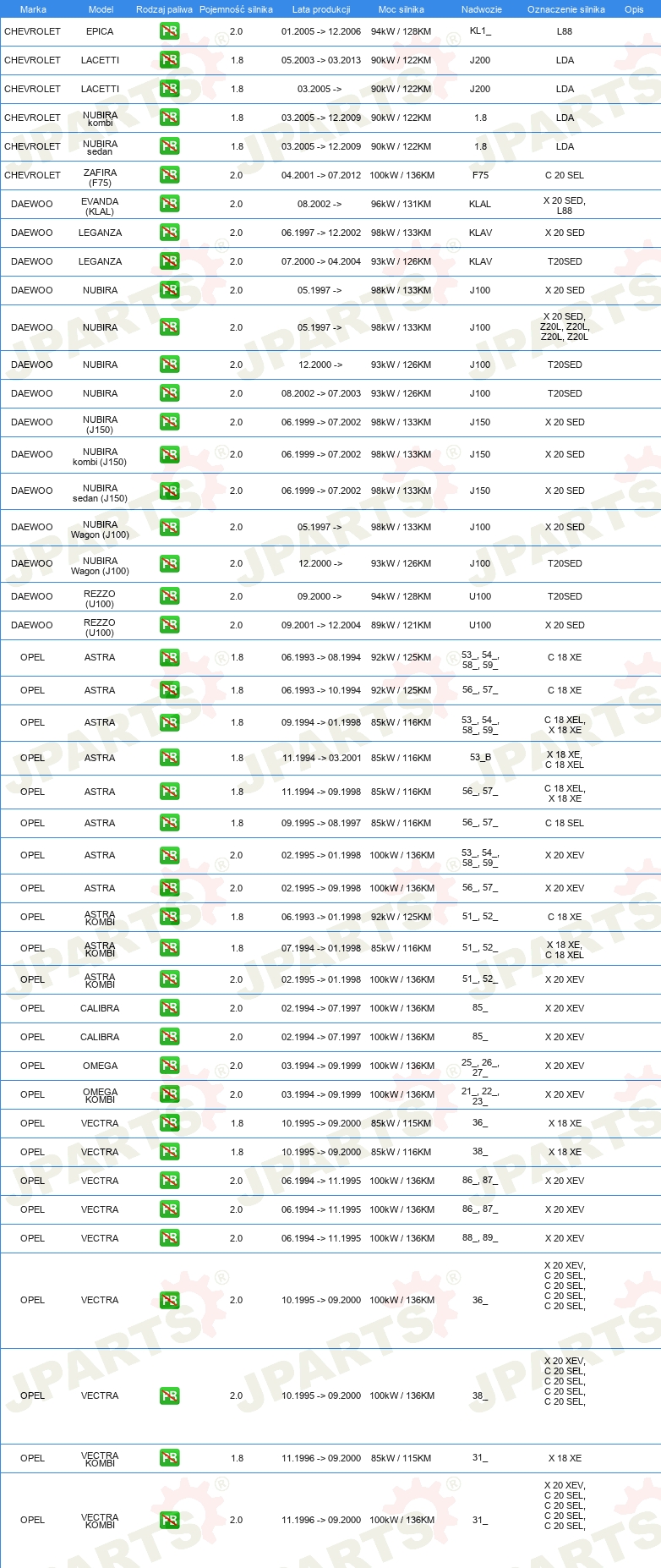Click petrol icon for Opel Astra 09.1995 -> 08.1997

pos(169,823)
